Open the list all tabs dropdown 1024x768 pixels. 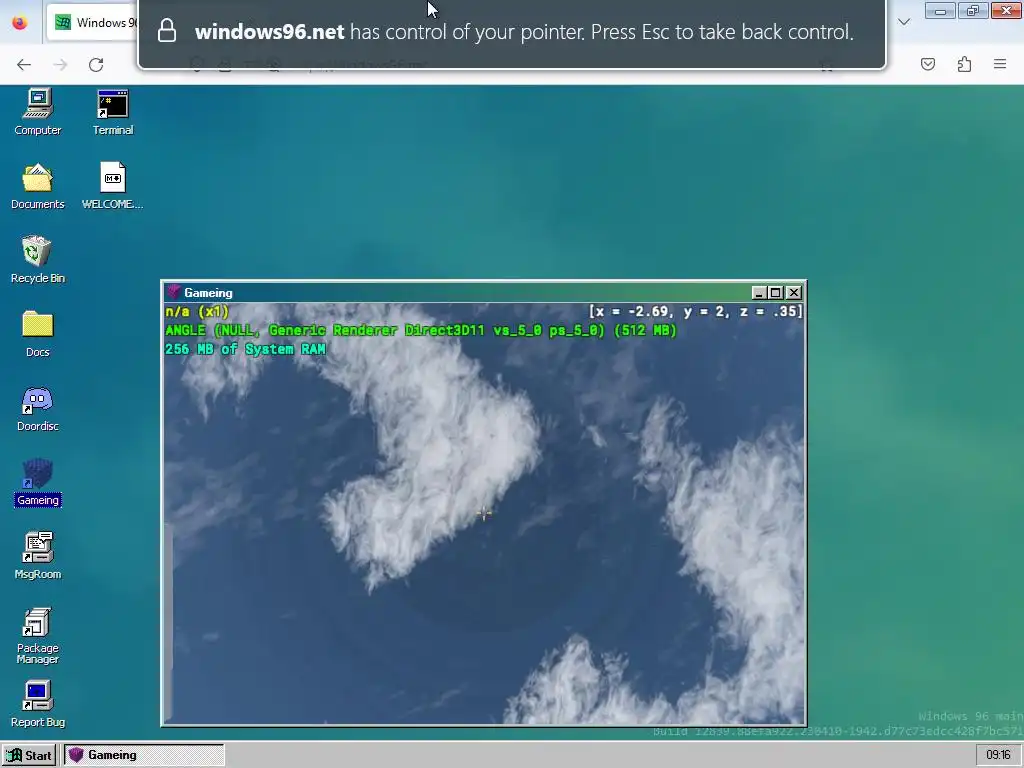coord(904,22)
